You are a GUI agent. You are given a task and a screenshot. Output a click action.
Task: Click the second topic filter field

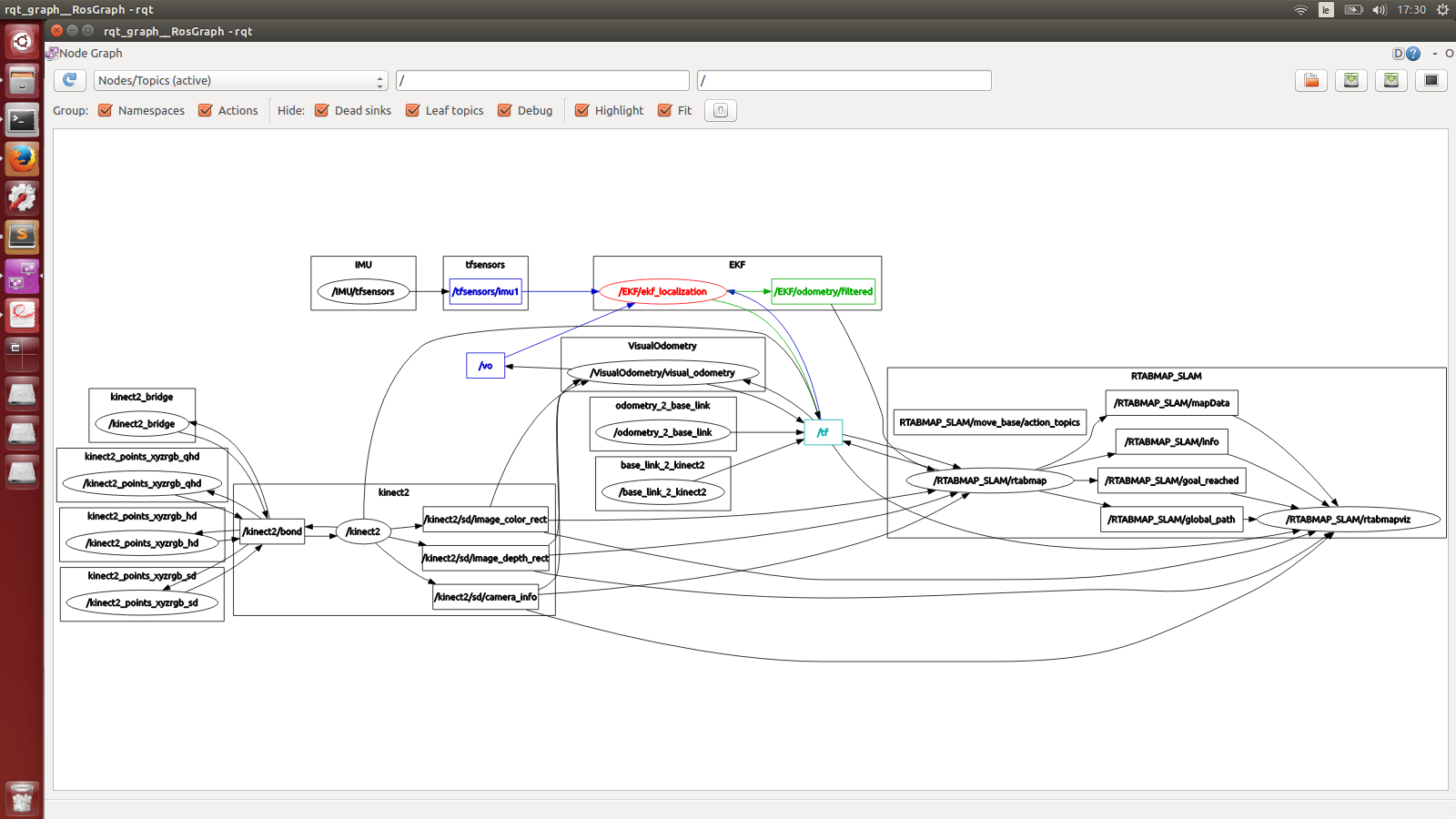coord(844,81)
